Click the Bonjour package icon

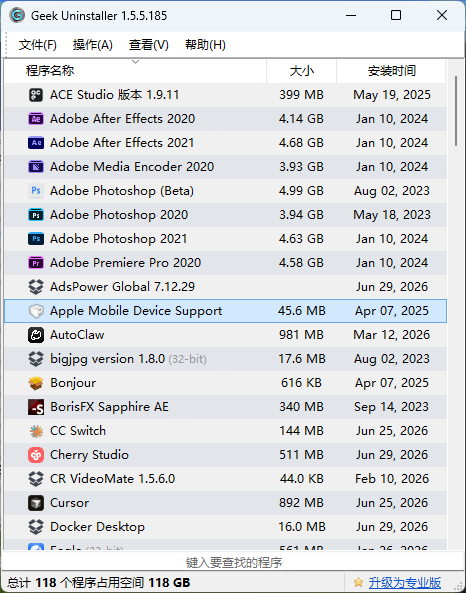[36, 383]
